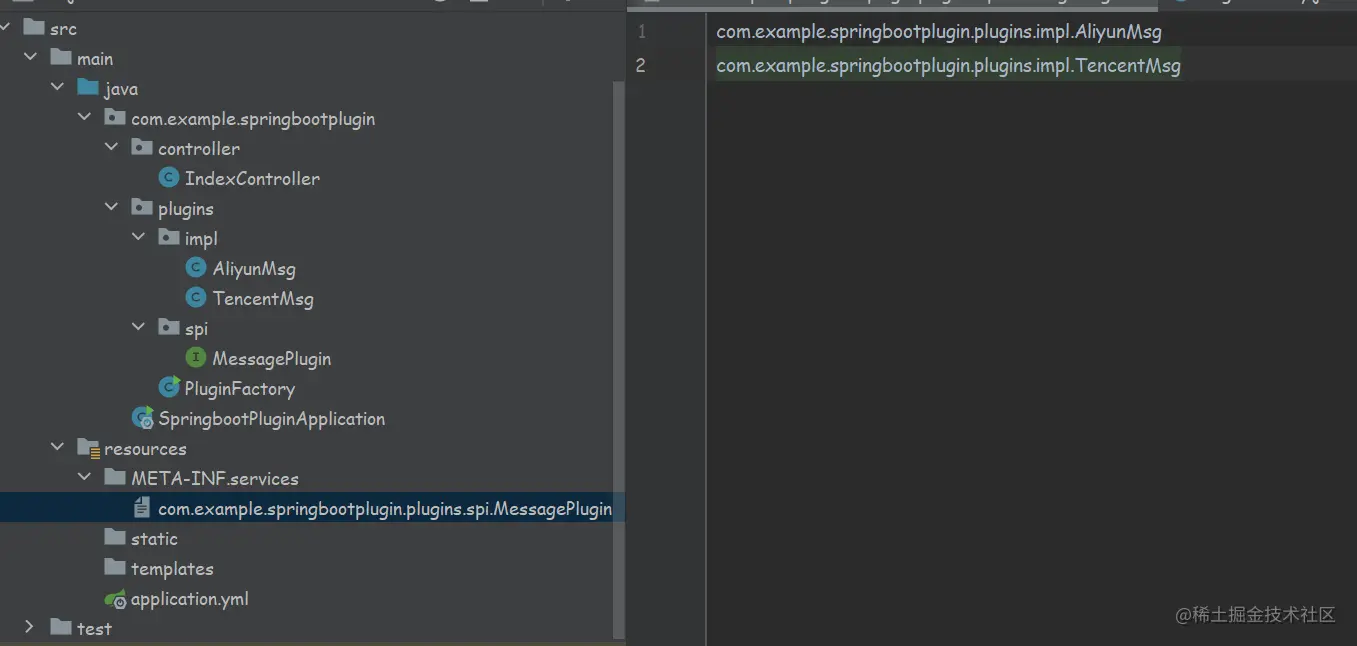Click the application.yml Spring config icon

point(116,599)
